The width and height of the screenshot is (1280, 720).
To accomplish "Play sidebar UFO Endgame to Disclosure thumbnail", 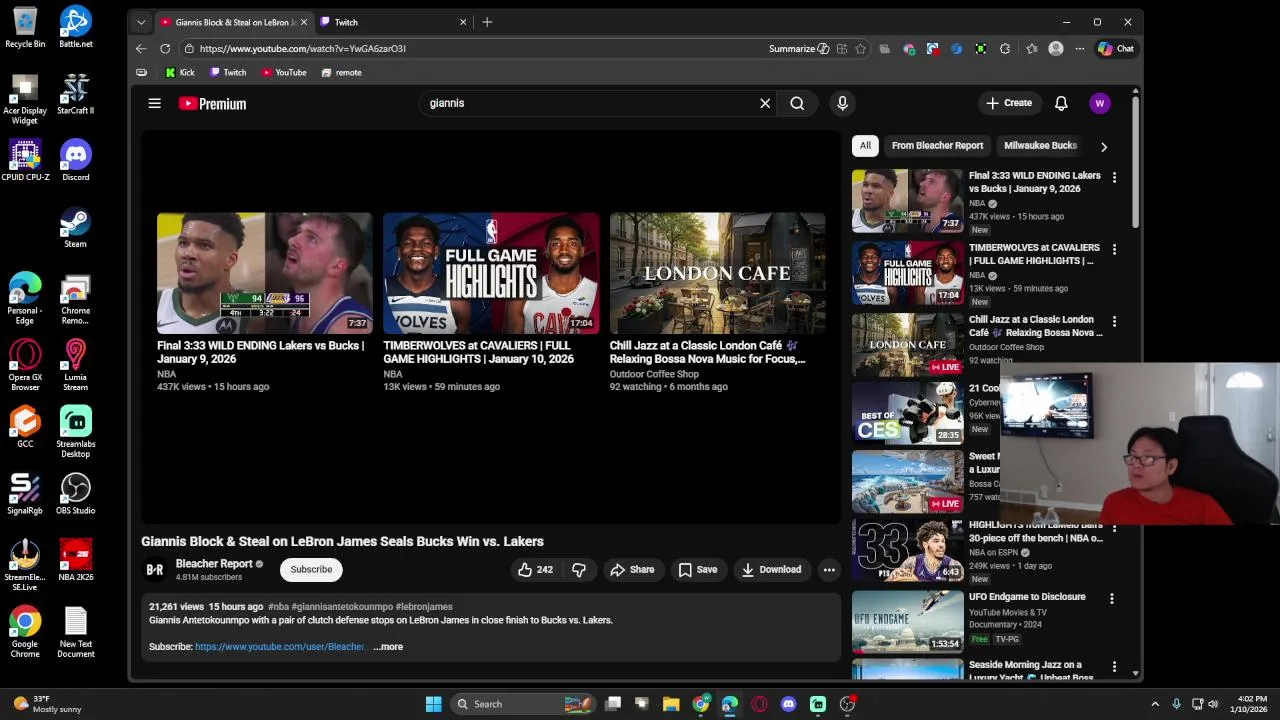I will [907, 620].
